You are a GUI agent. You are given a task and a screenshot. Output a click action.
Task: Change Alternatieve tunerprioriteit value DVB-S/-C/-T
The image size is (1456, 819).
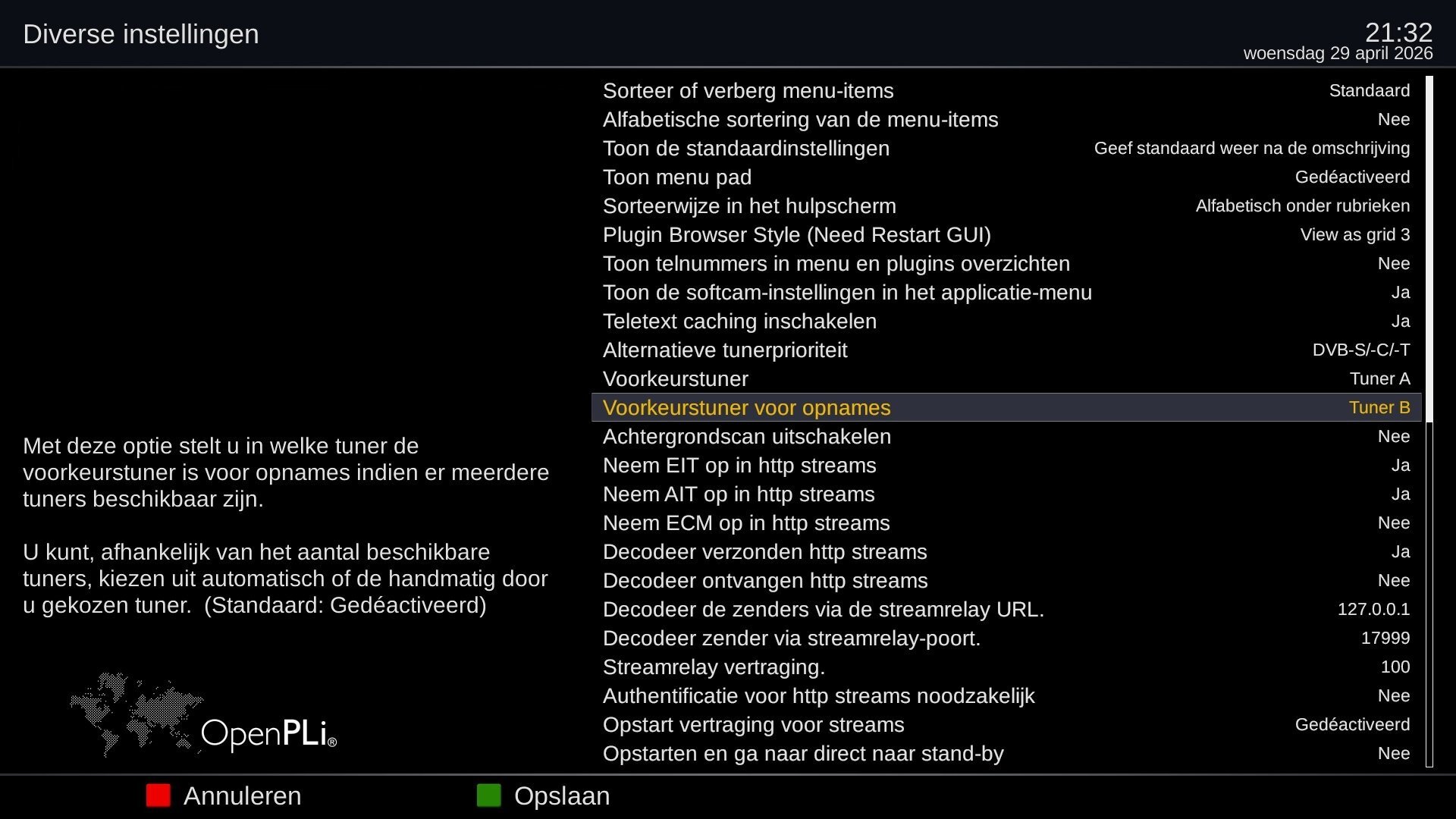1360,350
